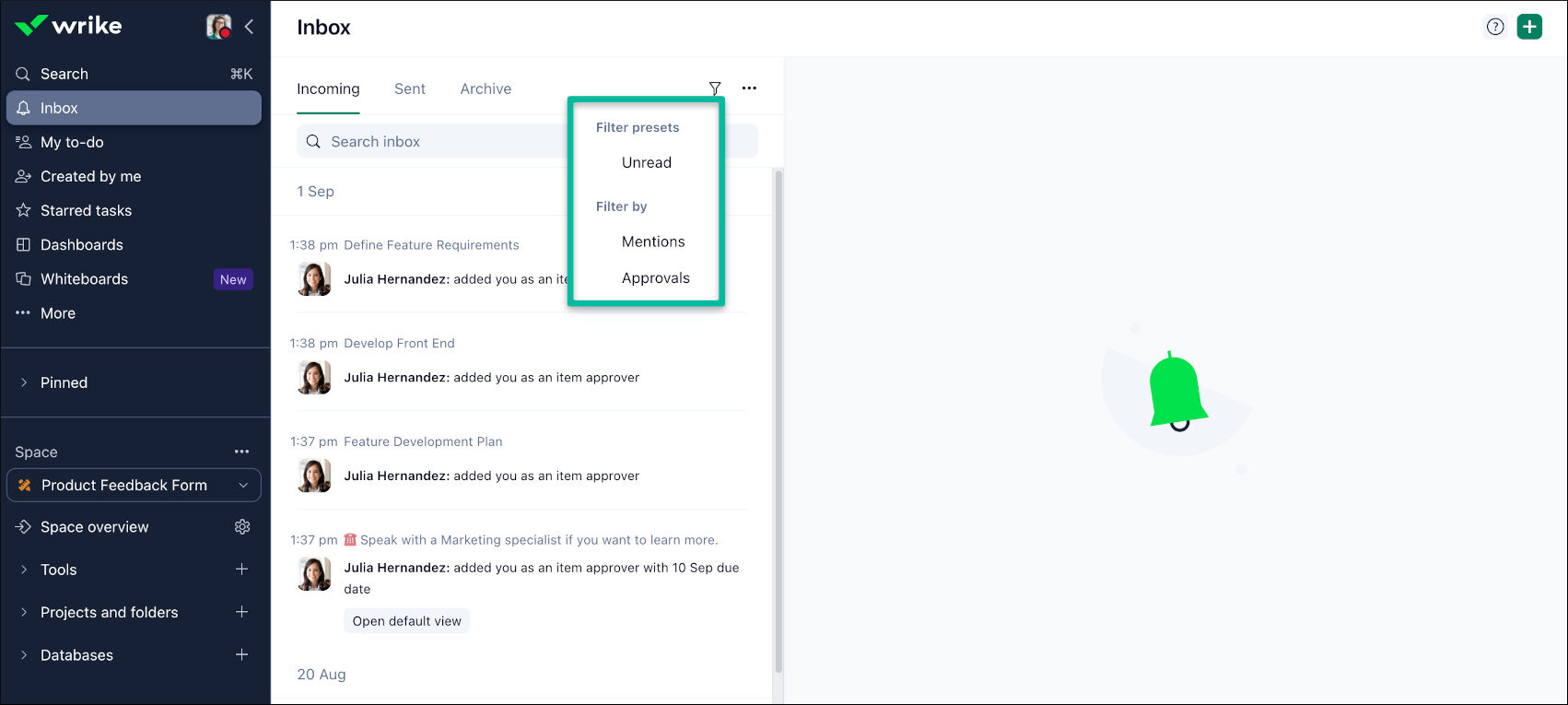1568x705 pixels.
Task: Switch to the Archive tab
Action: [486, 88]
